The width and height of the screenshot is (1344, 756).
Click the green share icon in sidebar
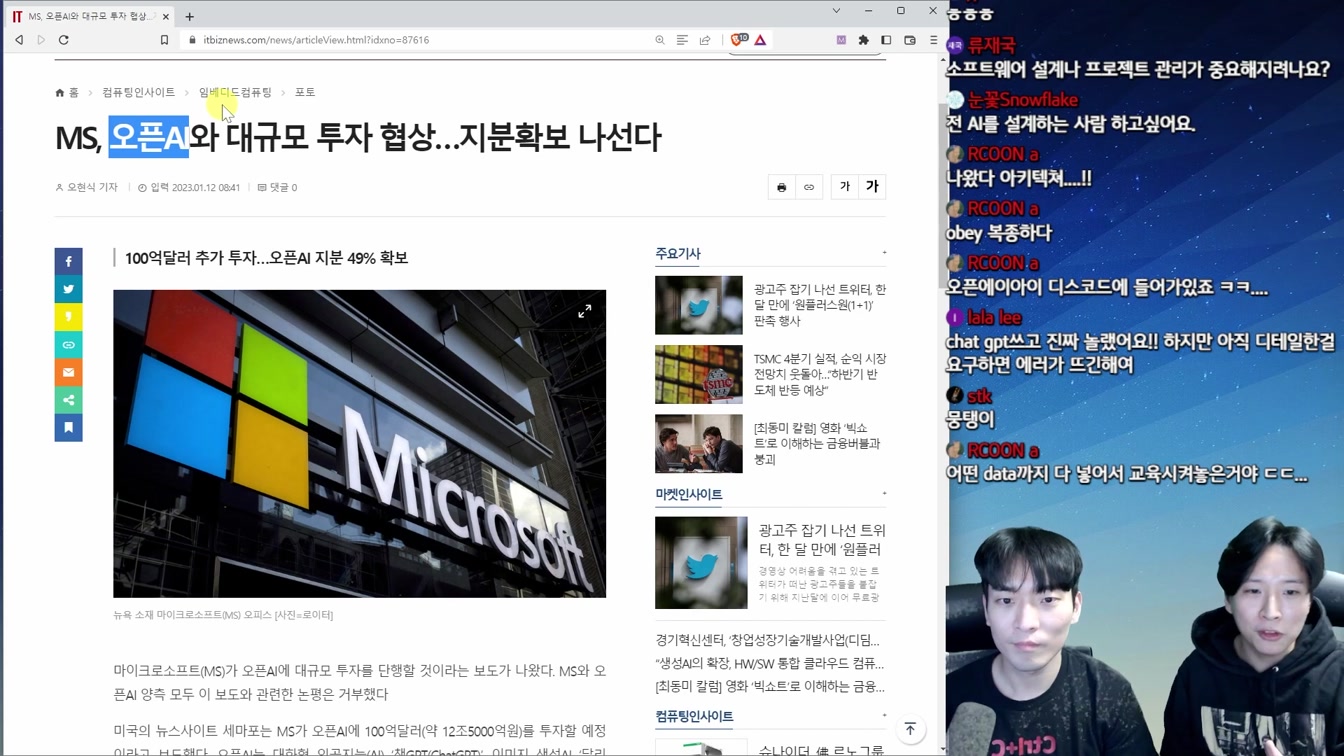(x=69, y=400)
